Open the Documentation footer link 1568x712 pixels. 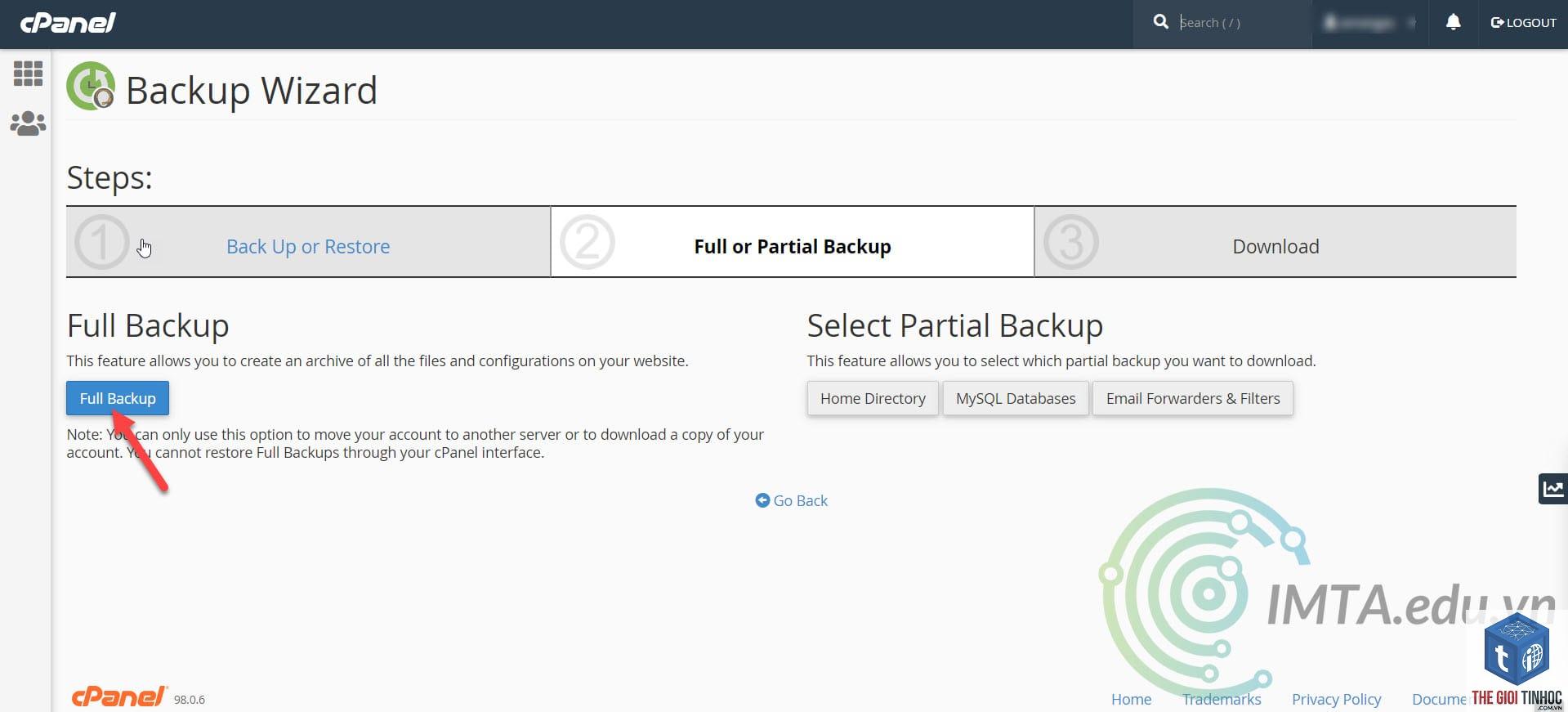pyautogui.click(x=1439, y=699)
